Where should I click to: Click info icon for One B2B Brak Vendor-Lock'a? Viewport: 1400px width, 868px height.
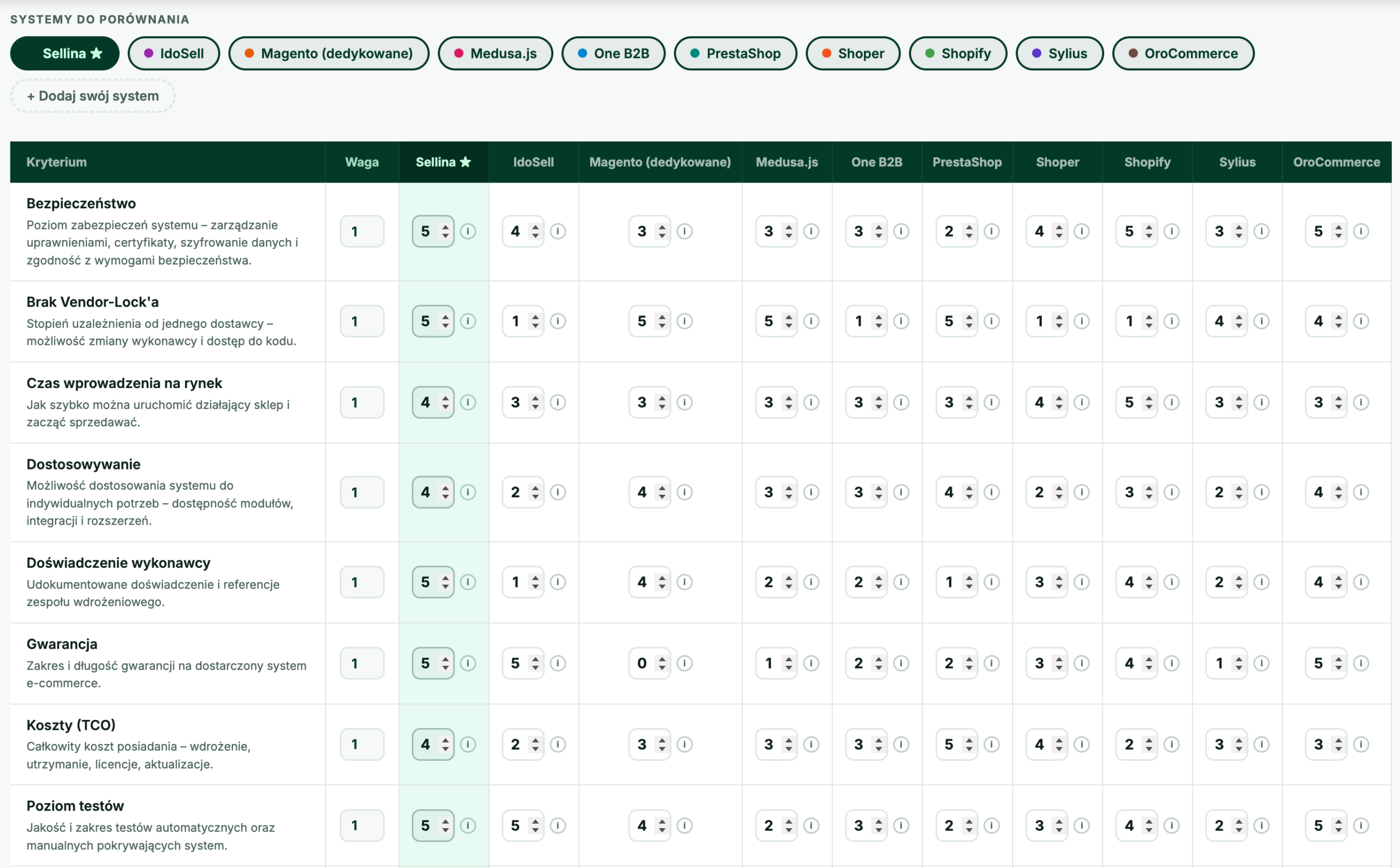pyautogui.click(x=901, y=321)
